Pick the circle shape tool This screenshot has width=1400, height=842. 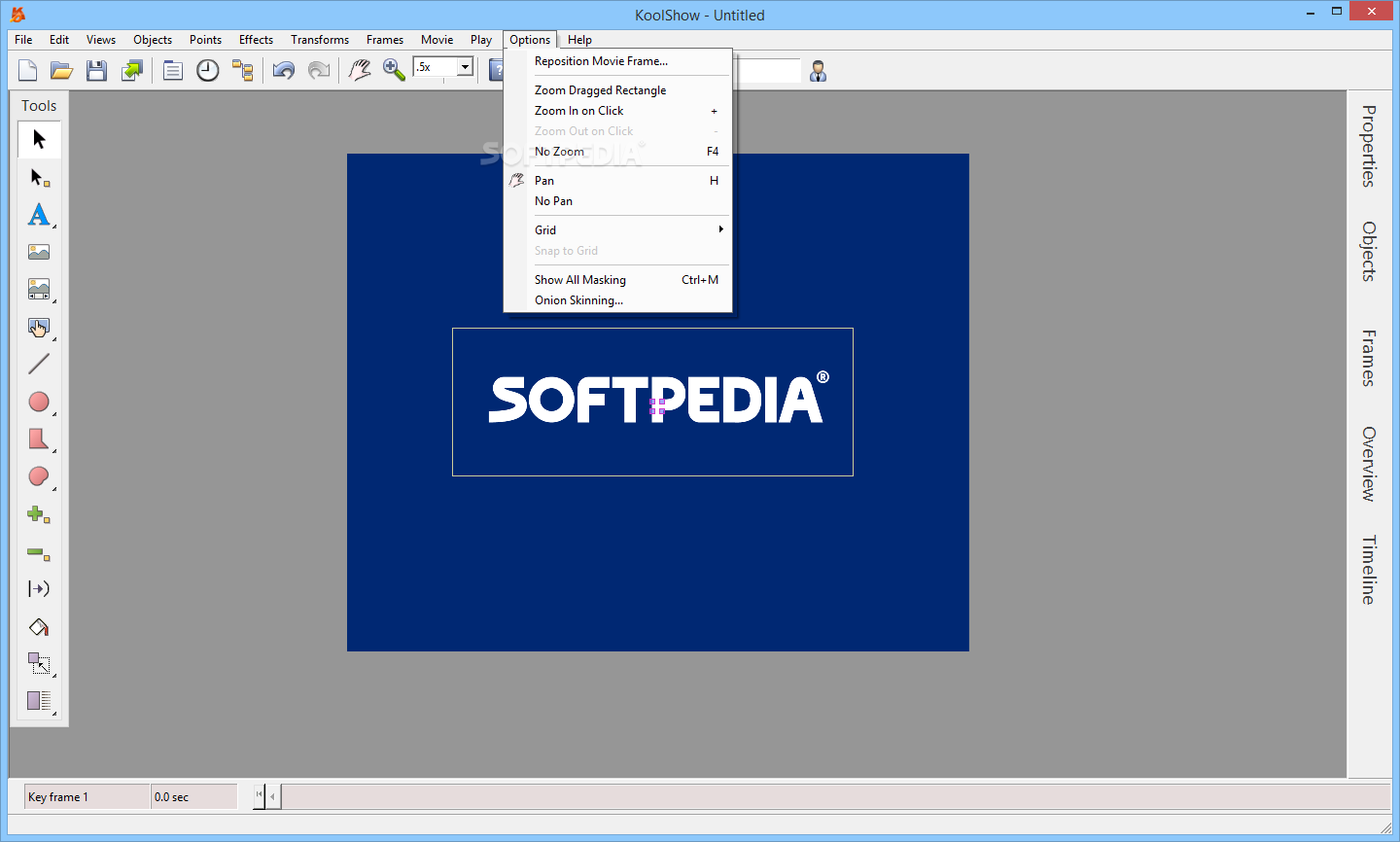pos(39,402)
